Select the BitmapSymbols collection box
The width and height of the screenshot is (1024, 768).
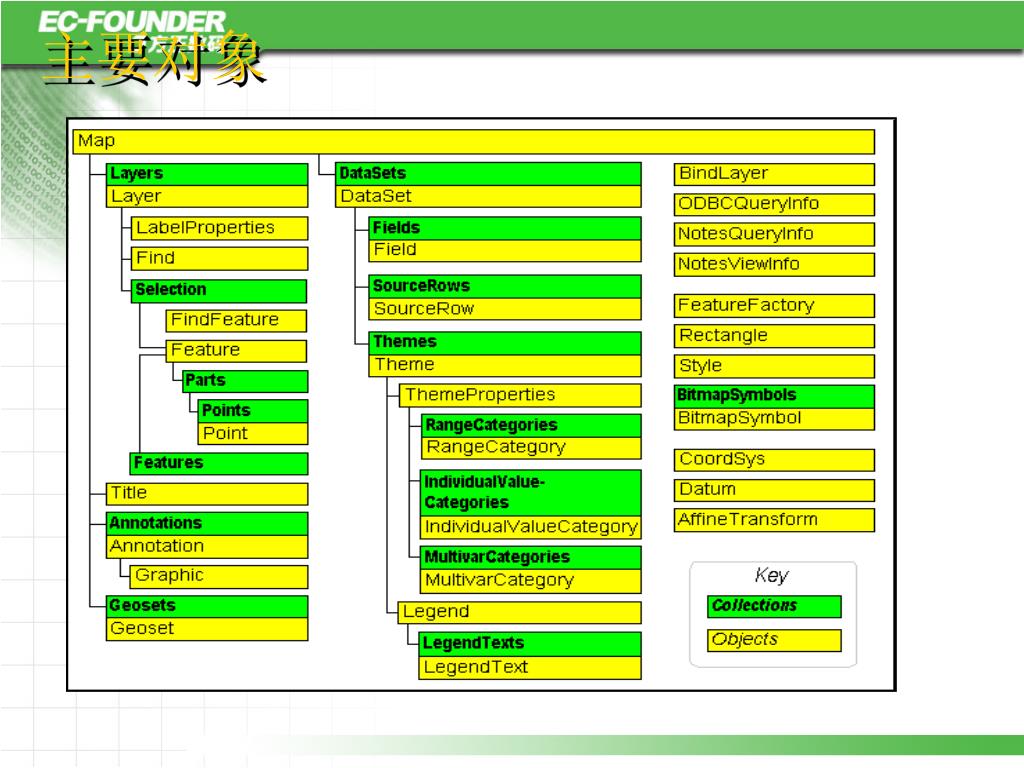[x=774, y=396]
